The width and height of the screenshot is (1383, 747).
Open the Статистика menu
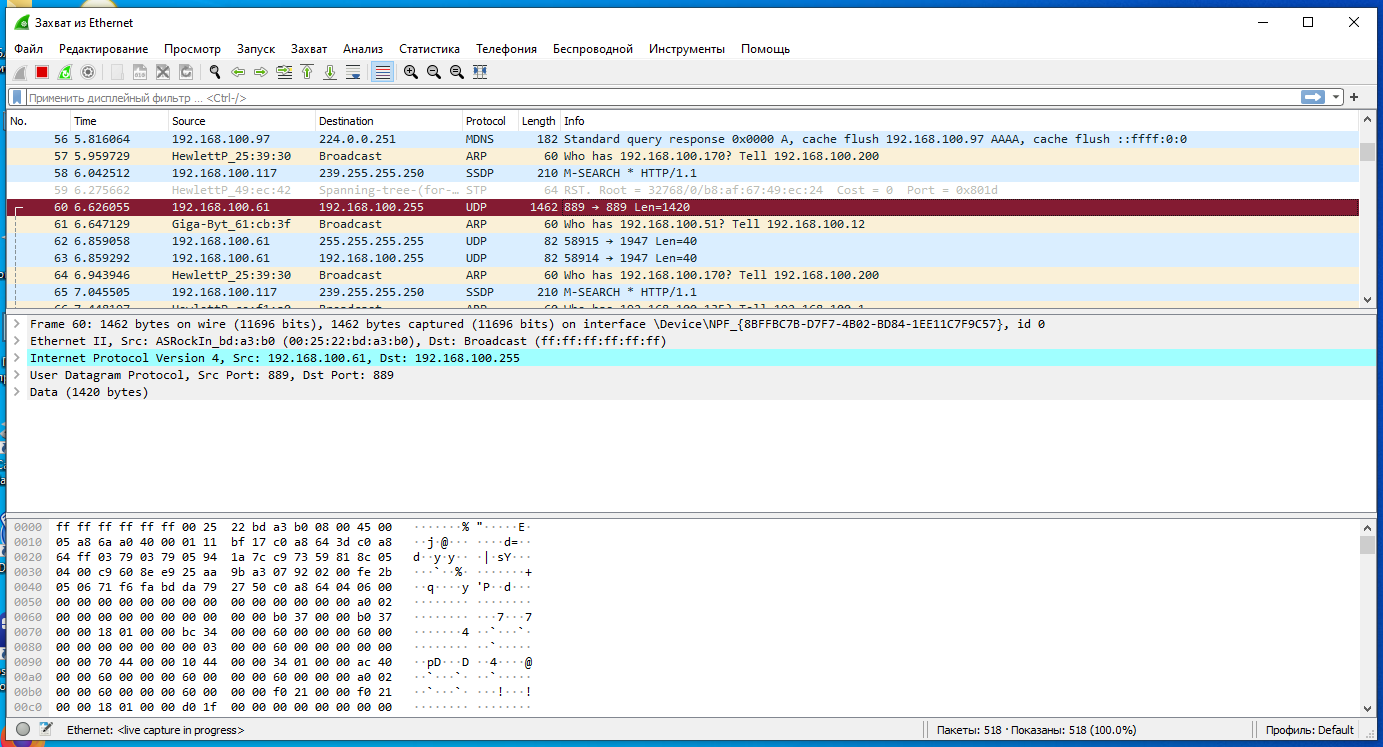click(429, 48)
